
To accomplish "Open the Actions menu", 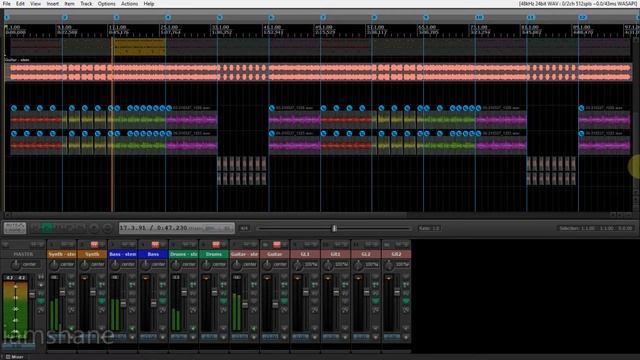I will (129, 4).
